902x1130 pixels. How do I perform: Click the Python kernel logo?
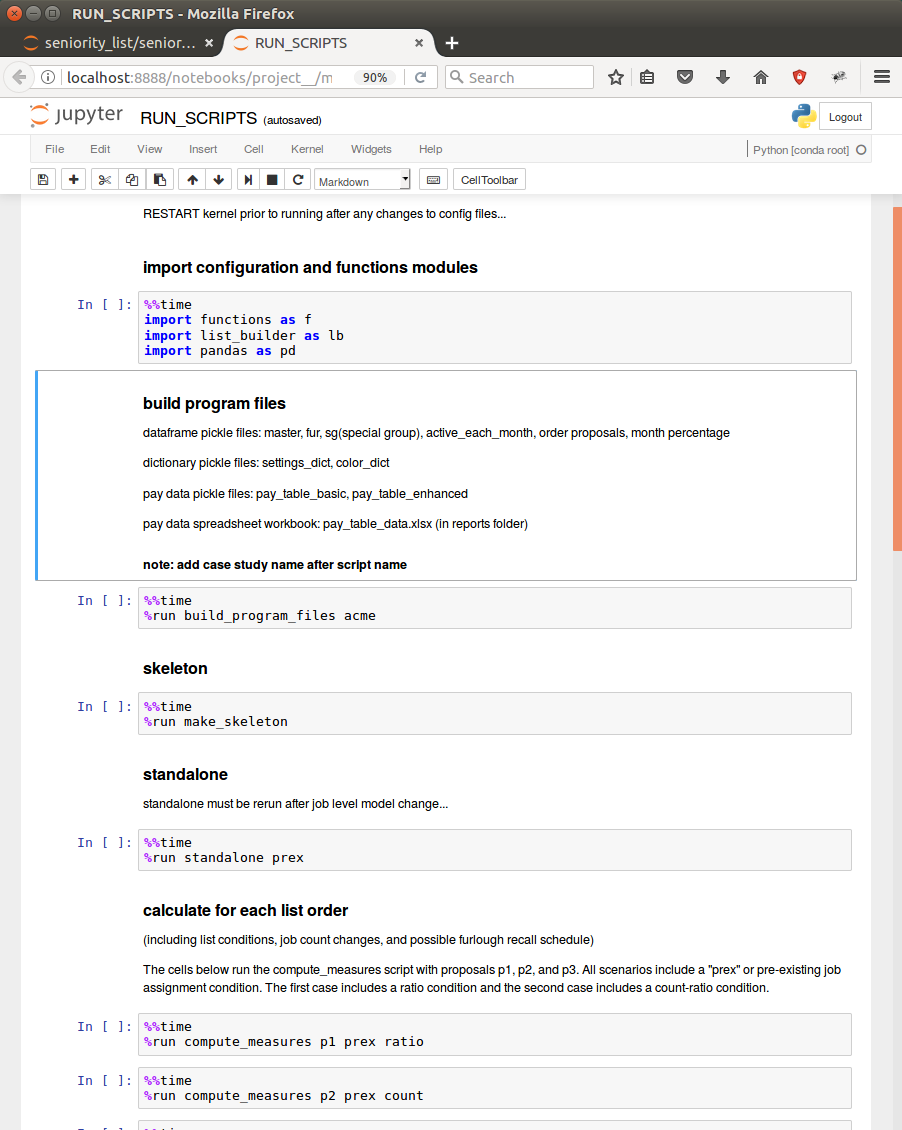click(803, 116)
